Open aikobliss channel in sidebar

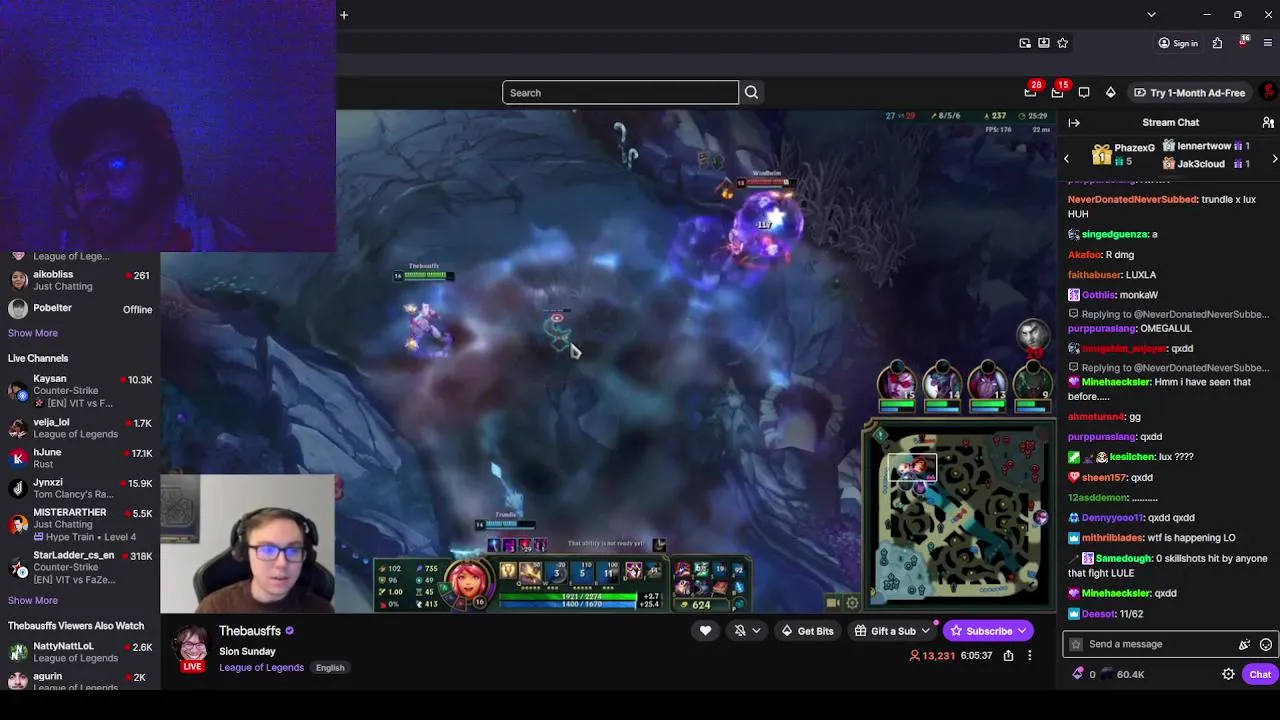[80, 280]
